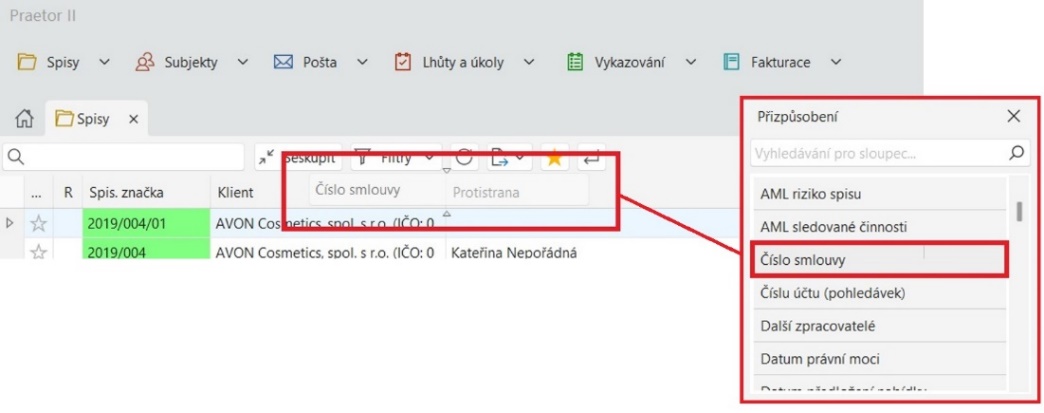Click the Přizpůsobení panel scrollbar thumb
Viewport: 1044px width, 413px height.
click(x=1019, y=210)
